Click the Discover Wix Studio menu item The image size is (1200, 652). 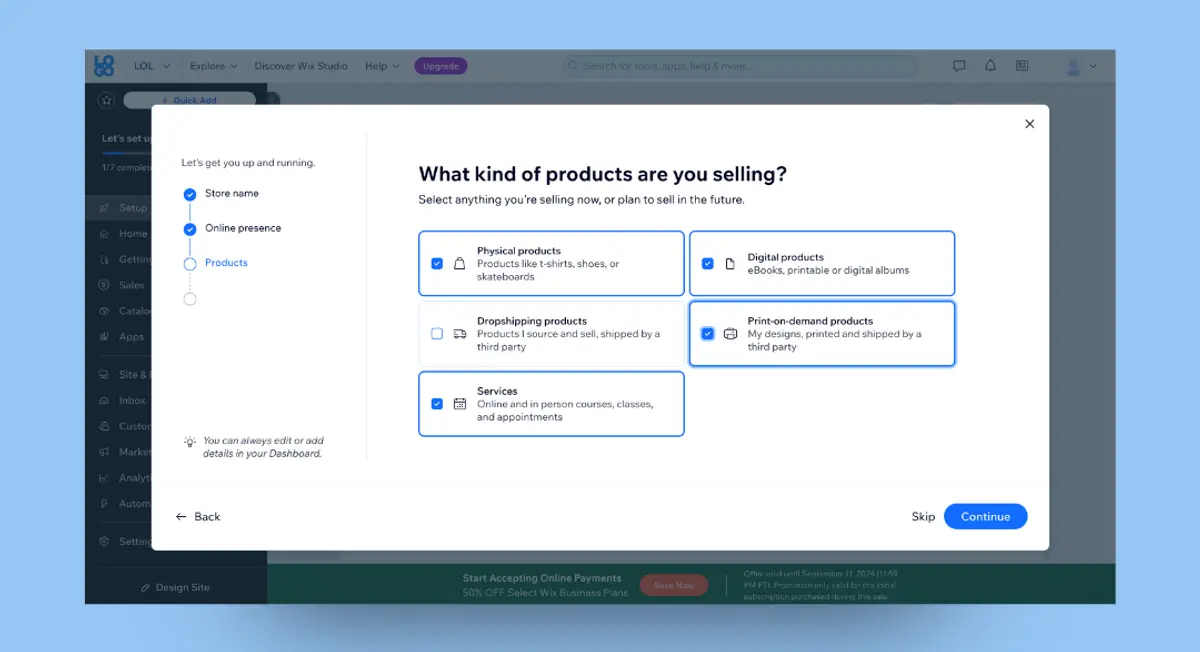tap(300, 66)
